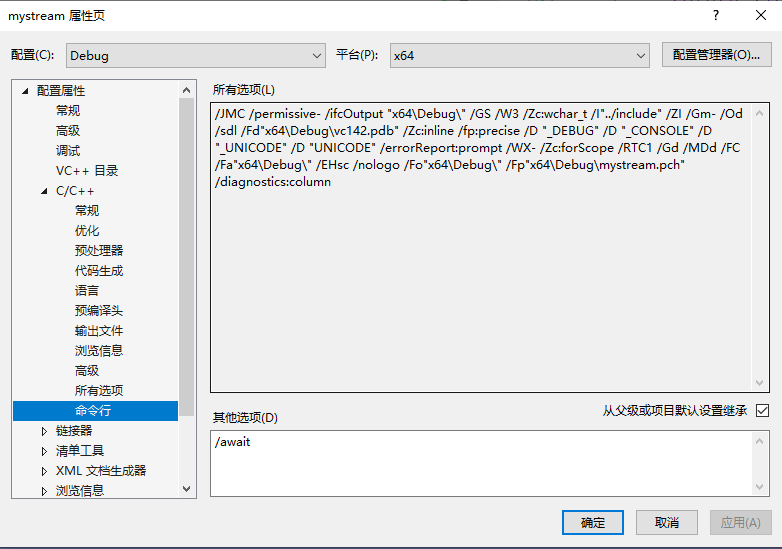Collapse the C/C++ tree node
This screenshot has height=549, width=782.
coord(44,190)
